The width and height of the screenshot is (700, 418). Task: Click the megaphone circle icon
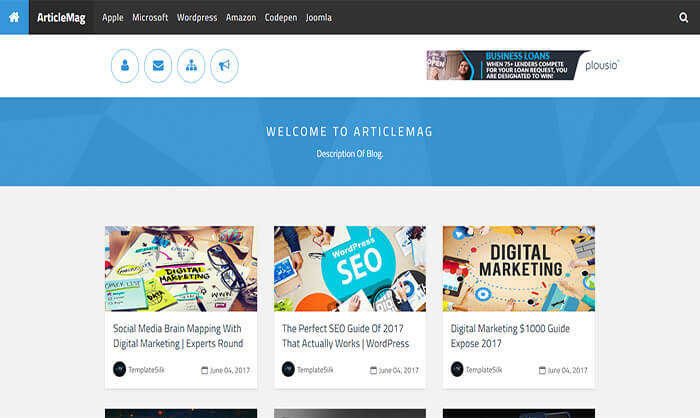point(224,66)
